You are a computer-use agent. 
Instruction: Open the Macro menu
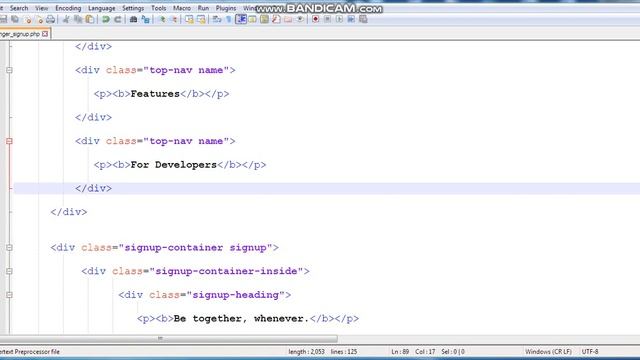click(x=182, y=8)
